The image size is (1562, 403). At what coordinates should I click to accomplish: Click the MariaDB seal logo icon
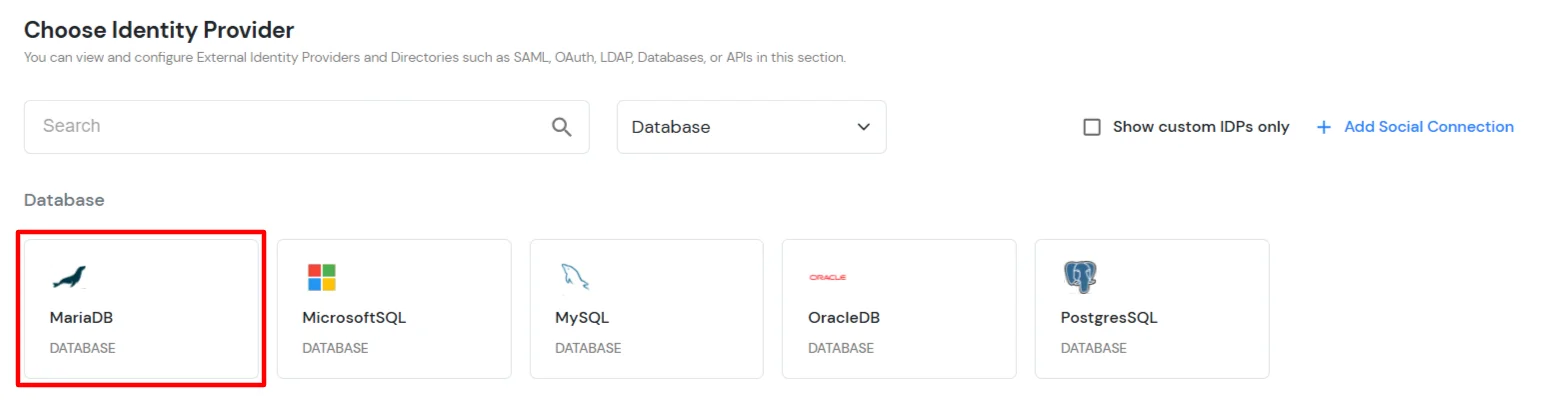tap(70, 277)
